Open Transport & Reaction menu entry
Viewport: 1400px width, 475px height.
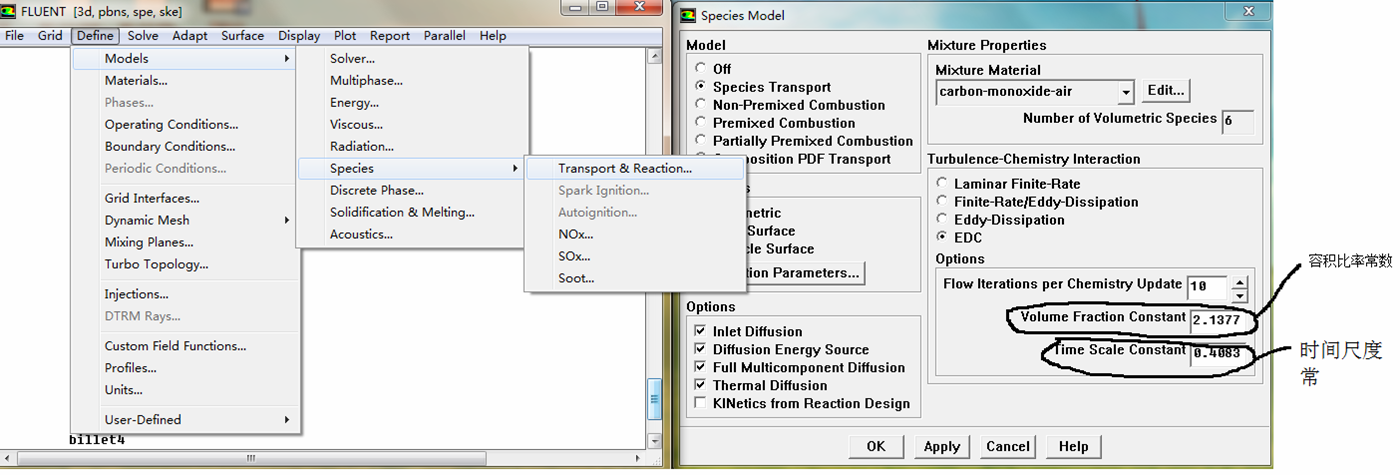click(624, 169)
